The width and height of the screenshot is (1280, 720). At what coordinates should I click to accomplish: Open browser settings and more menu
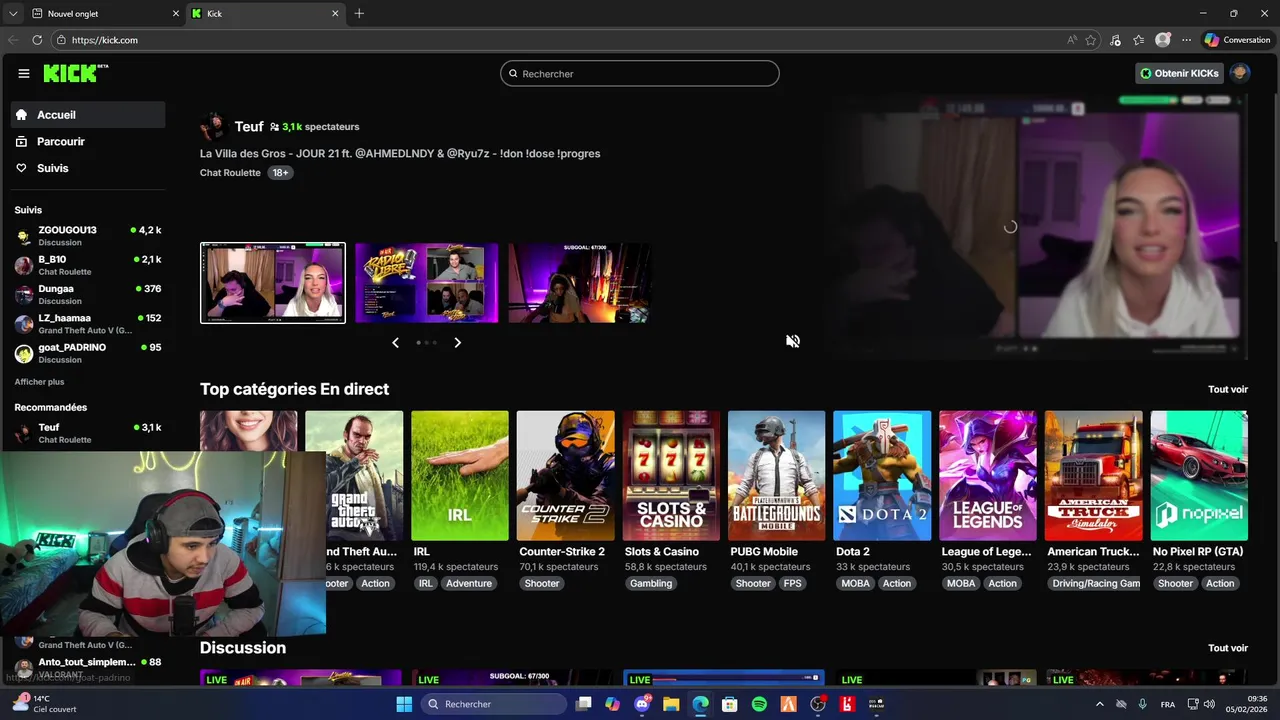(1187, 40)
